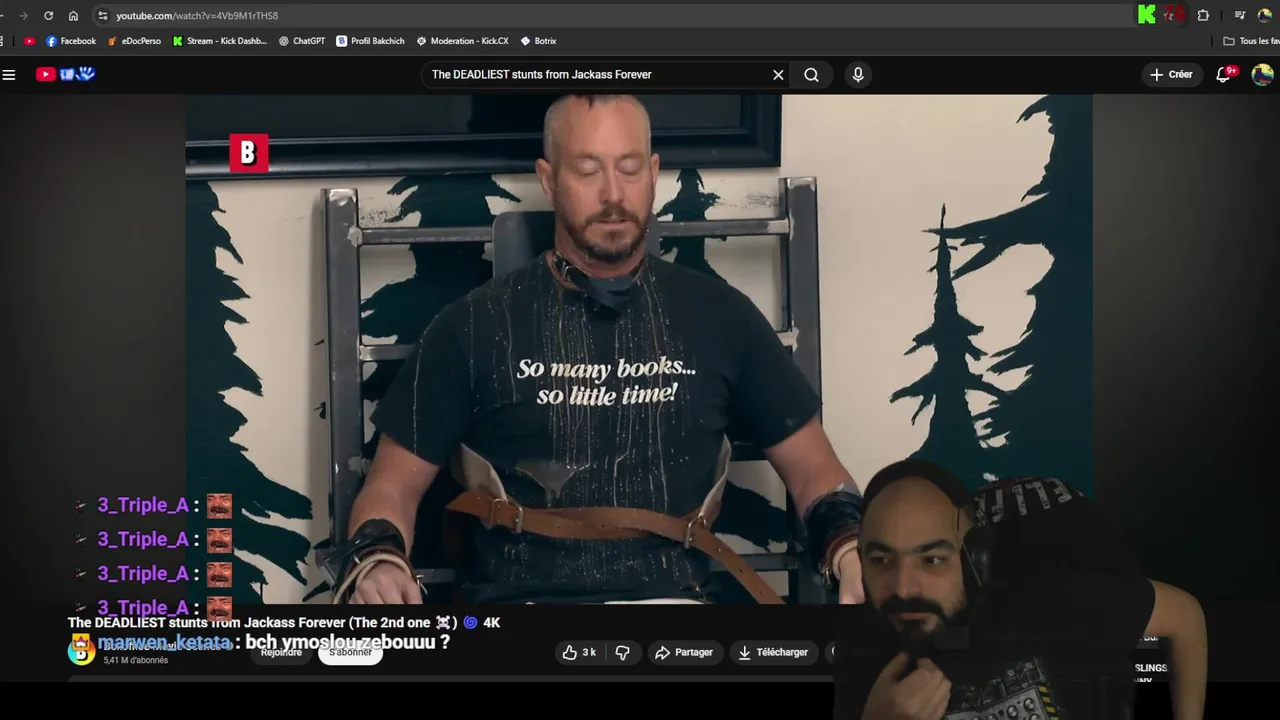Open Moderation - Kick.CX bookmark

click(x=463, y=41)
